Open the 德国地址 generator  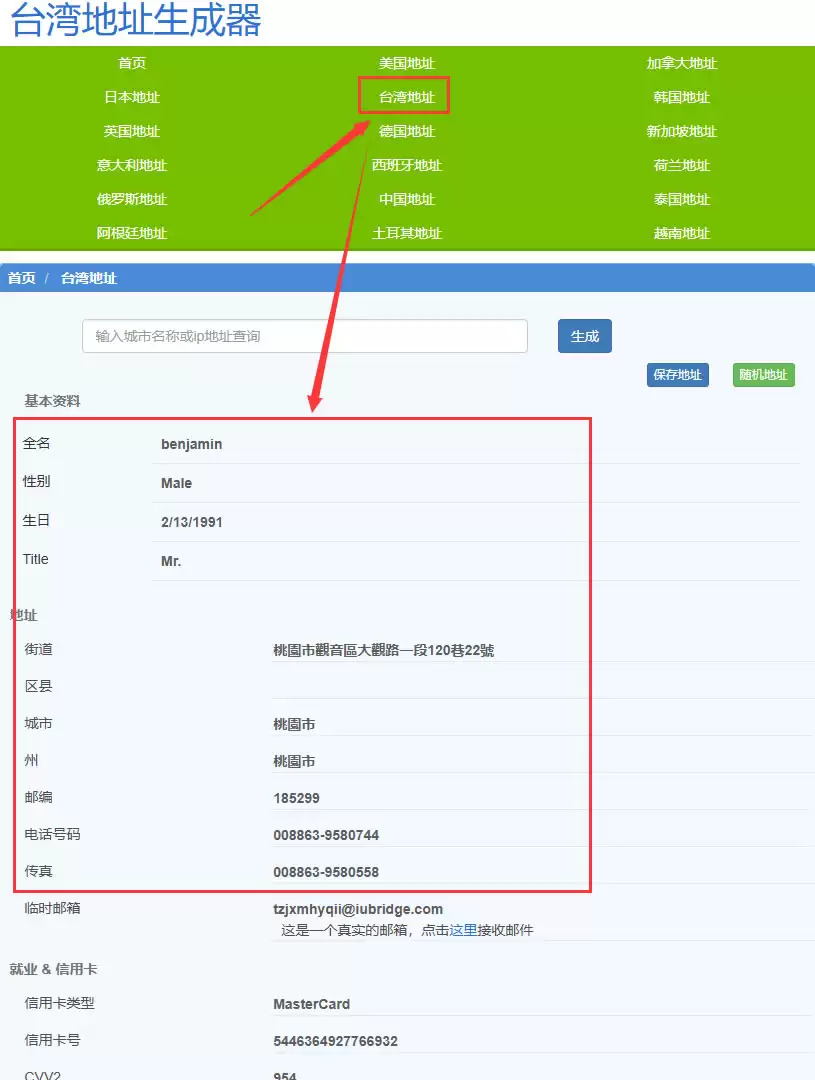point(406,131)
